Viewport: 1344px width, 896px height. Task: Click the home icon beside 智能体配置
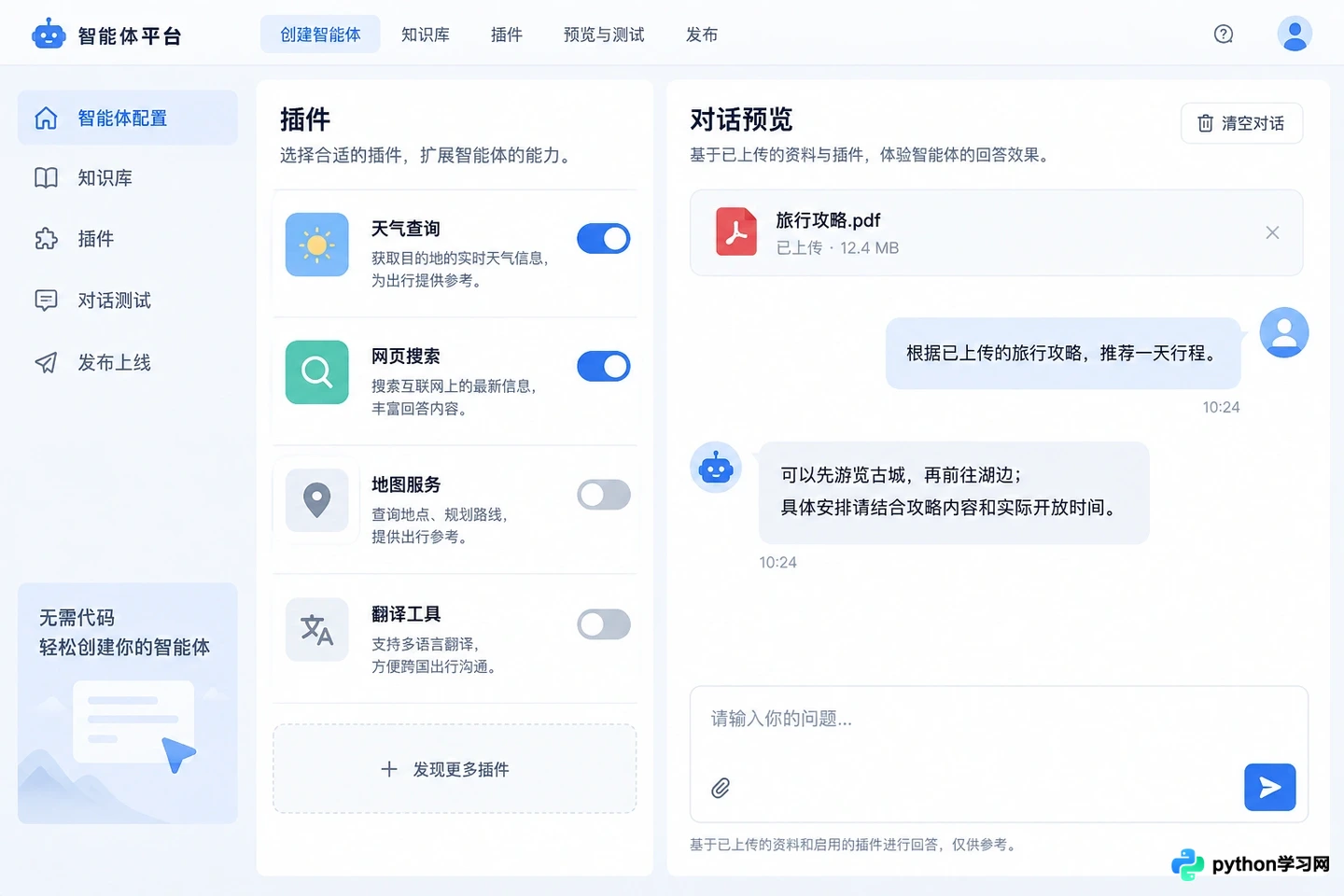pyautogui.click(x=46, y=119)
